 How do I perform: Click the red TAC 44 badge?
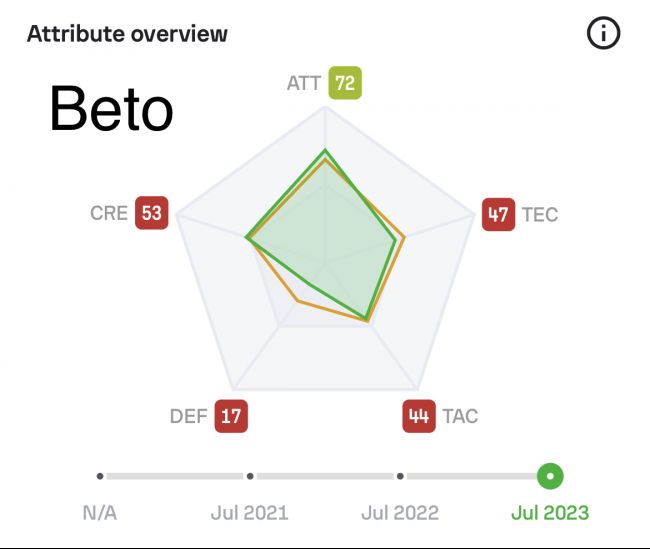[419, 416]
